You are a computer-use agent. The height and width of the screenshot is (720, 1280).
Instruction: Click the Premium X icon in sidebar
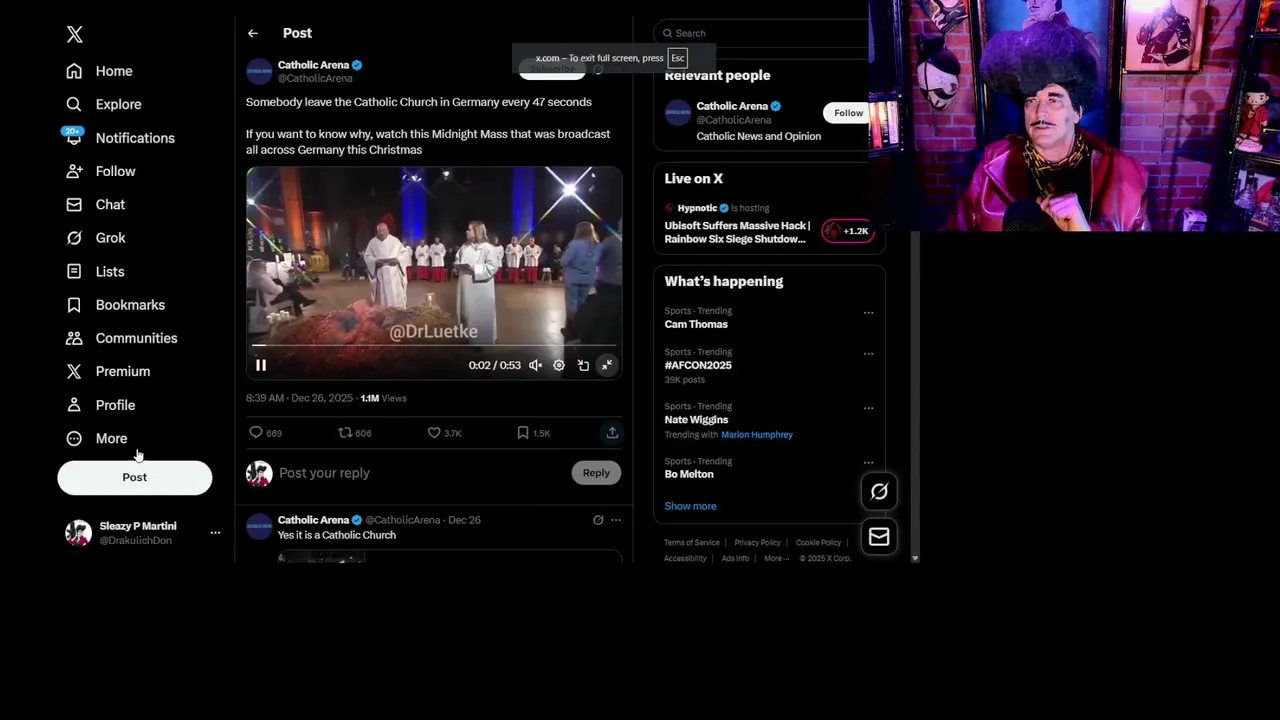(x=74, y=371)
